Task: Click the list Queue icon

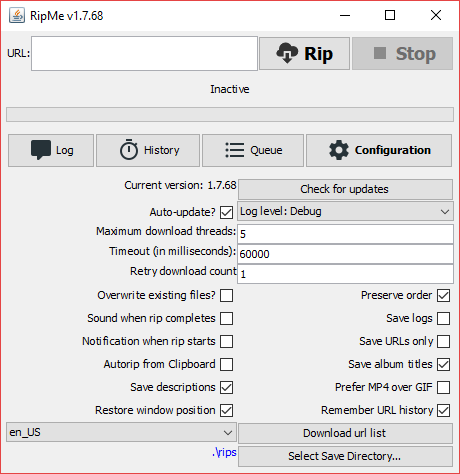Action: 235,150
